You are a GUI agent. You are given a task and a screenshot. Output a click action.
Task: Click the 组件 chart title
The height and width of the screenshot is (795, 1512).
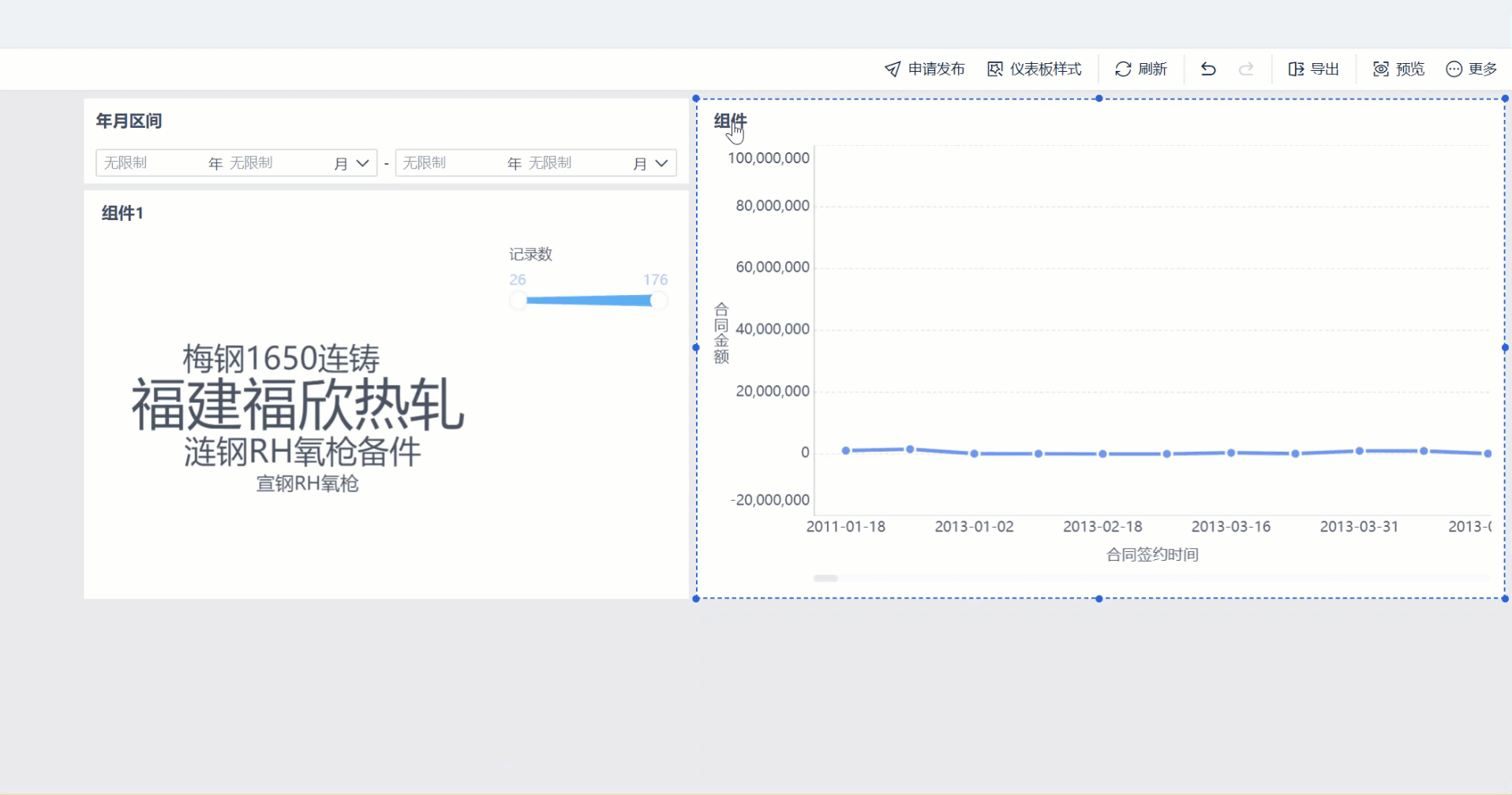pos(730,121)
